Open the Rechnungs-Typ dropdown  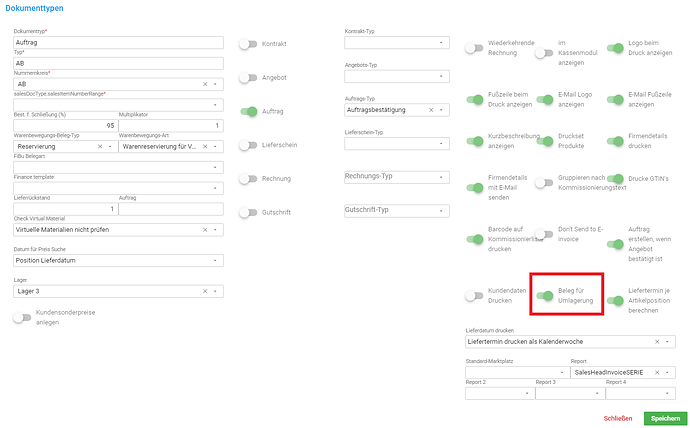tap(397, 177)
